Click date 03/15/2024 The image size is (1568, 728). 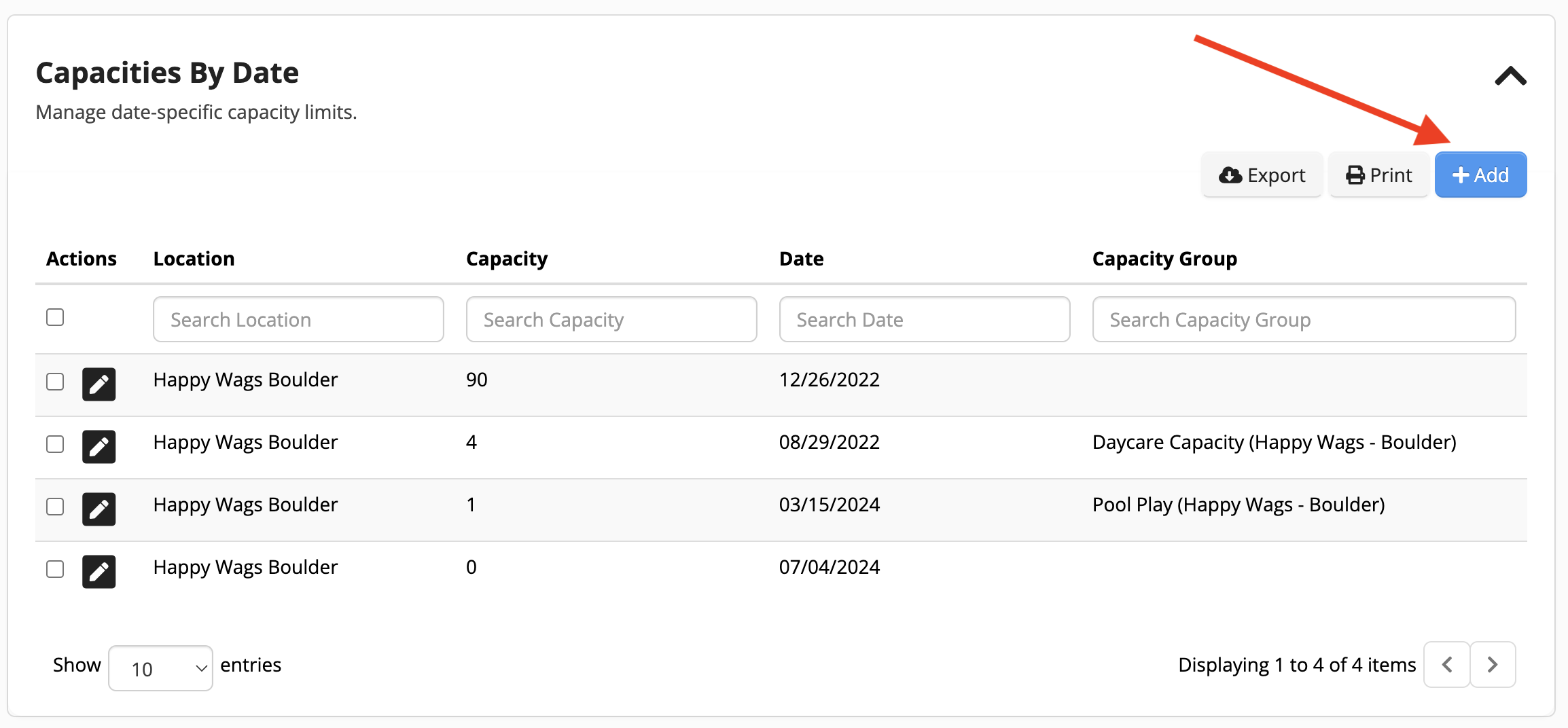click(830, 505)
